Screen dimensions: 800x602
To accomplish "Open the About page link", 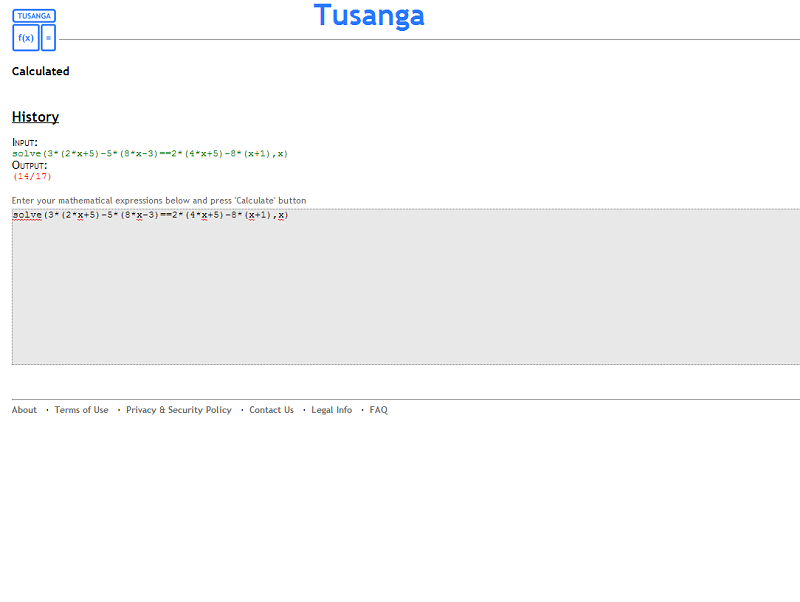I will pos(24,410).
